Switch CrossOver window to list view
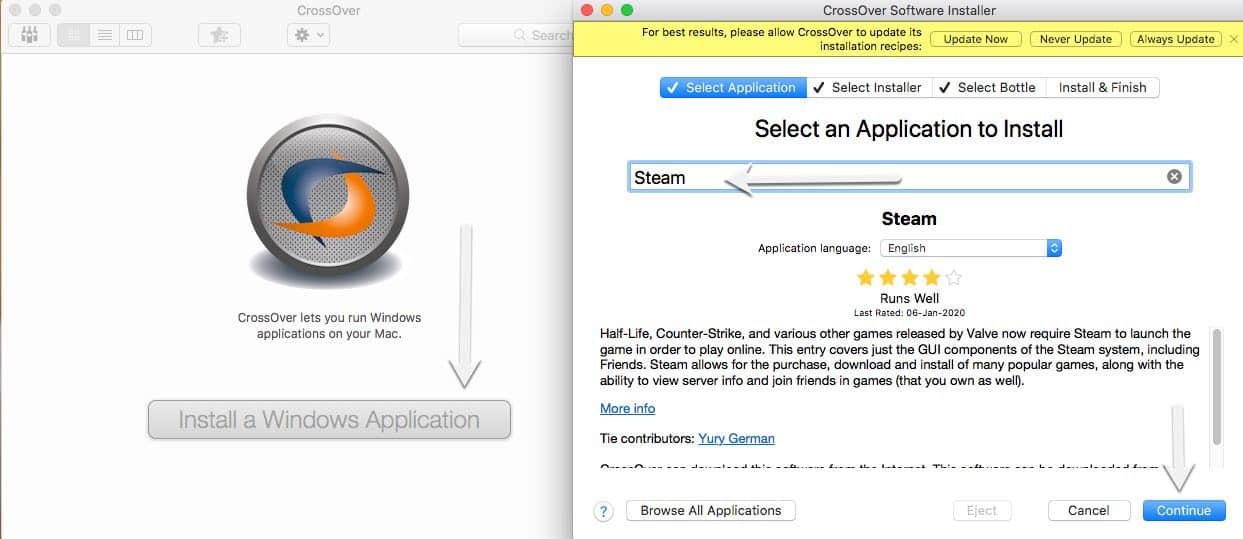 point(103,35)
